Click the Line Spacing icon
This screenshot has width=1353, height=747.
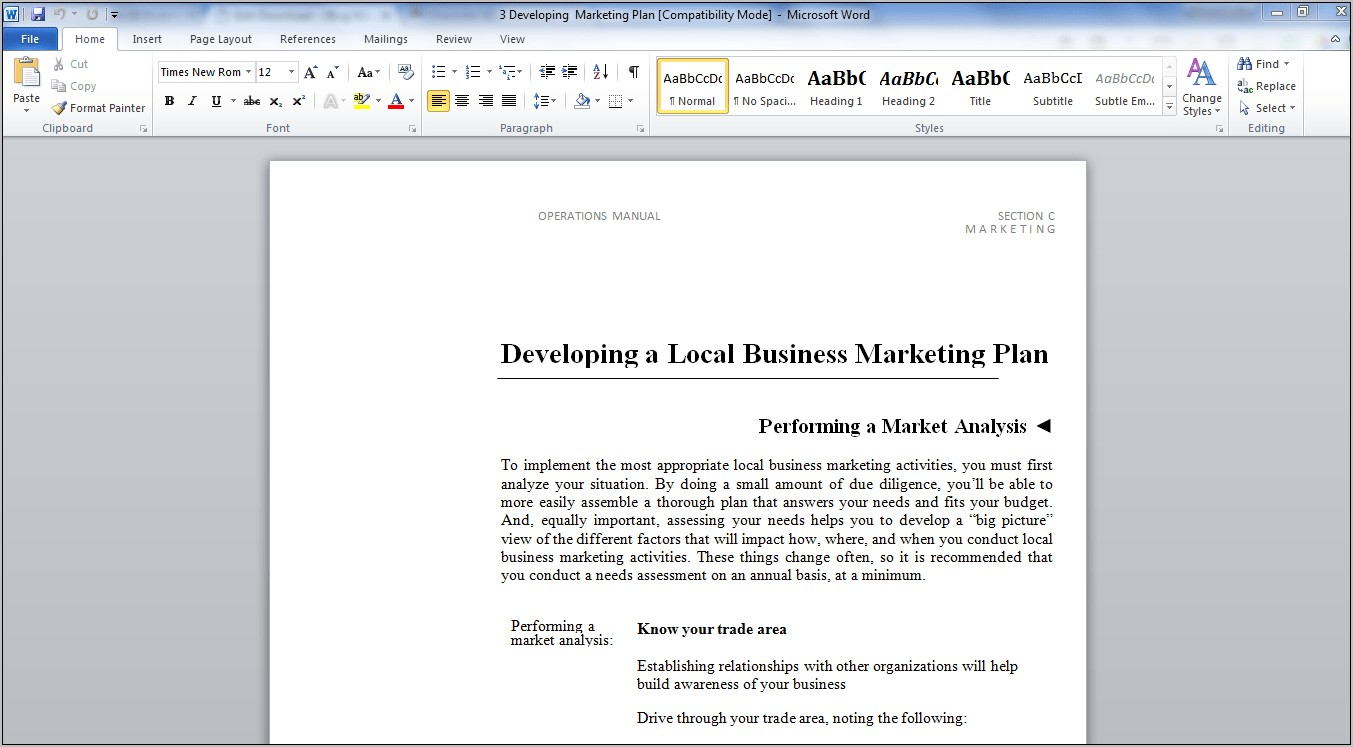click(x=540, y=101)
